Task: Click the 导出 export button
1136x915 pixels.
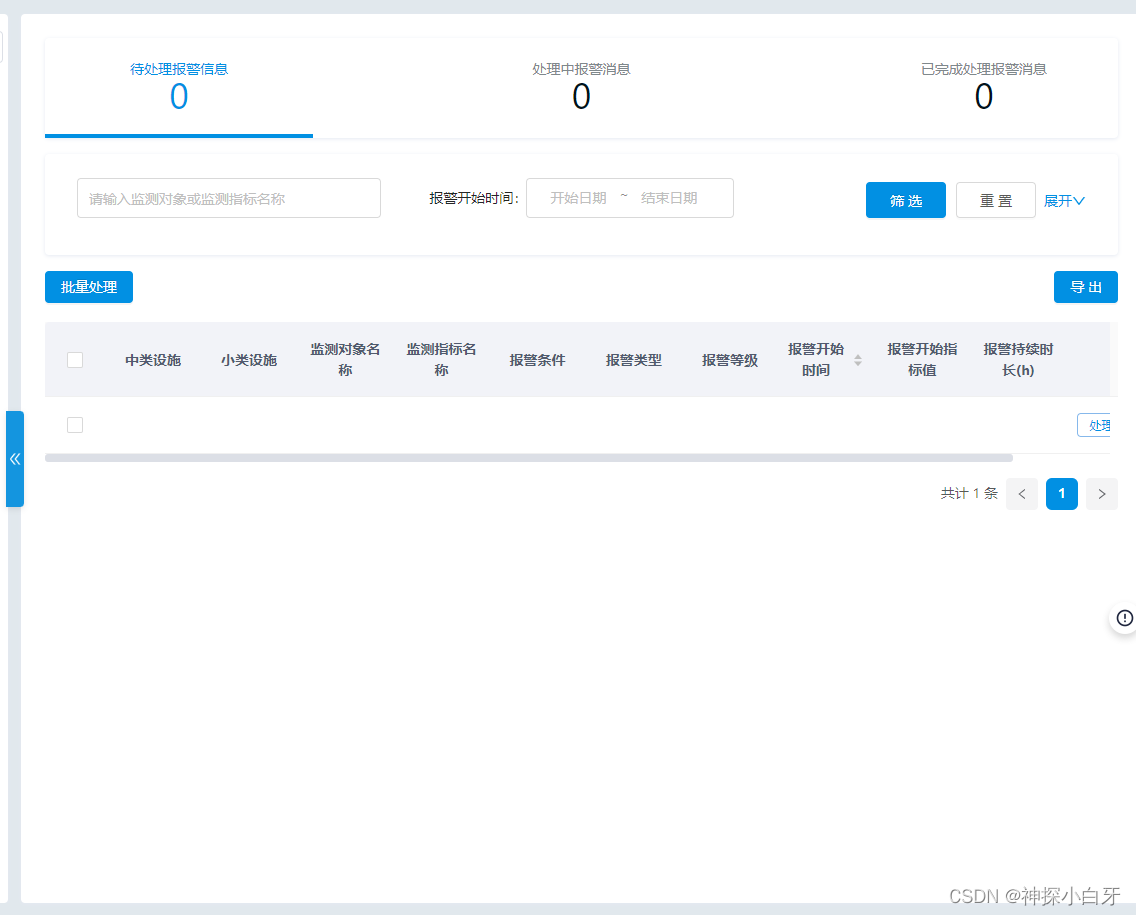Action: coord(1085,287)
